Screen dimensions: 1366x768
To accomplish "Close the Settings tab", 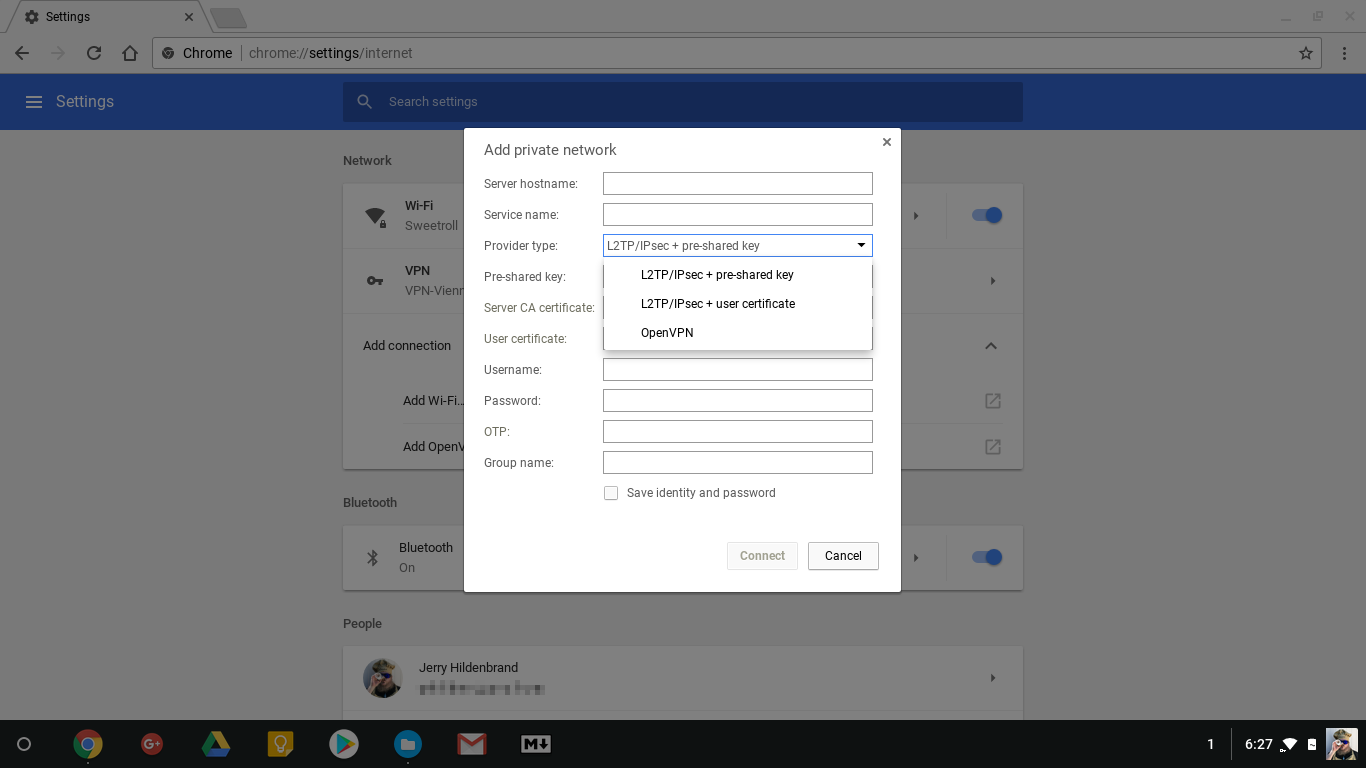I will (189, 17).
